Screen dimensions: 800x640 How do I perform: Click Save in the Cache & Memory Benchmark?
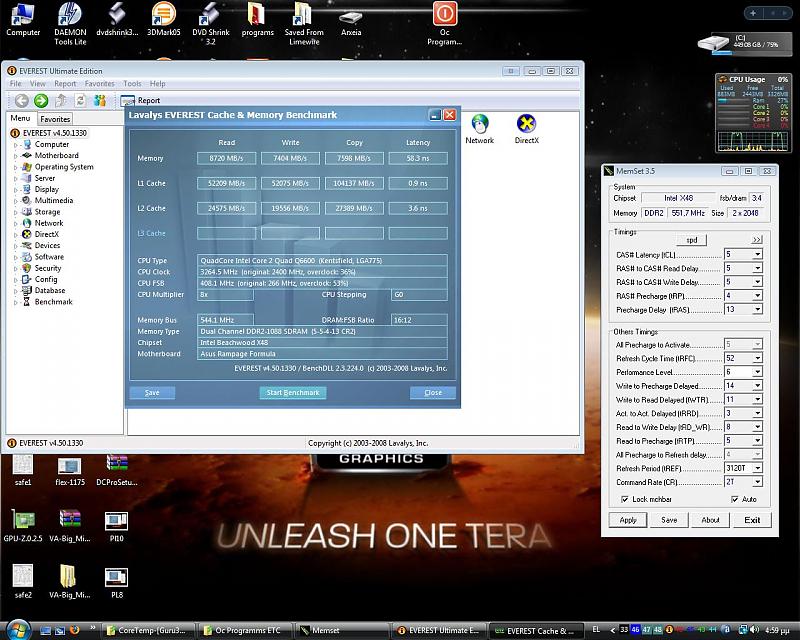(x=152, y=392)
